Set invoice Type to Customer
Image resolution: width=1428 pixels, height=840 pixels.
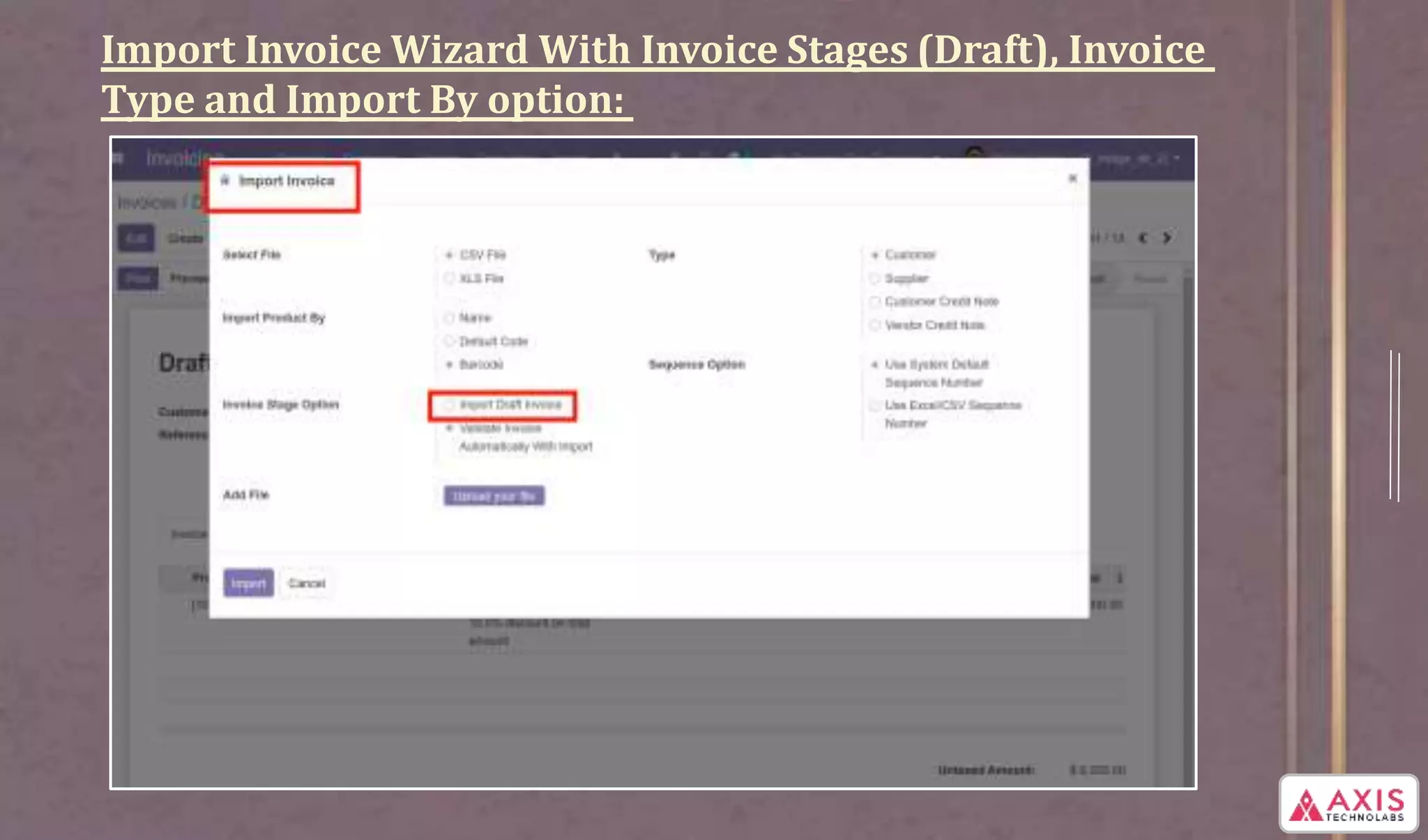pyautogui.click(x=875, y=255)
